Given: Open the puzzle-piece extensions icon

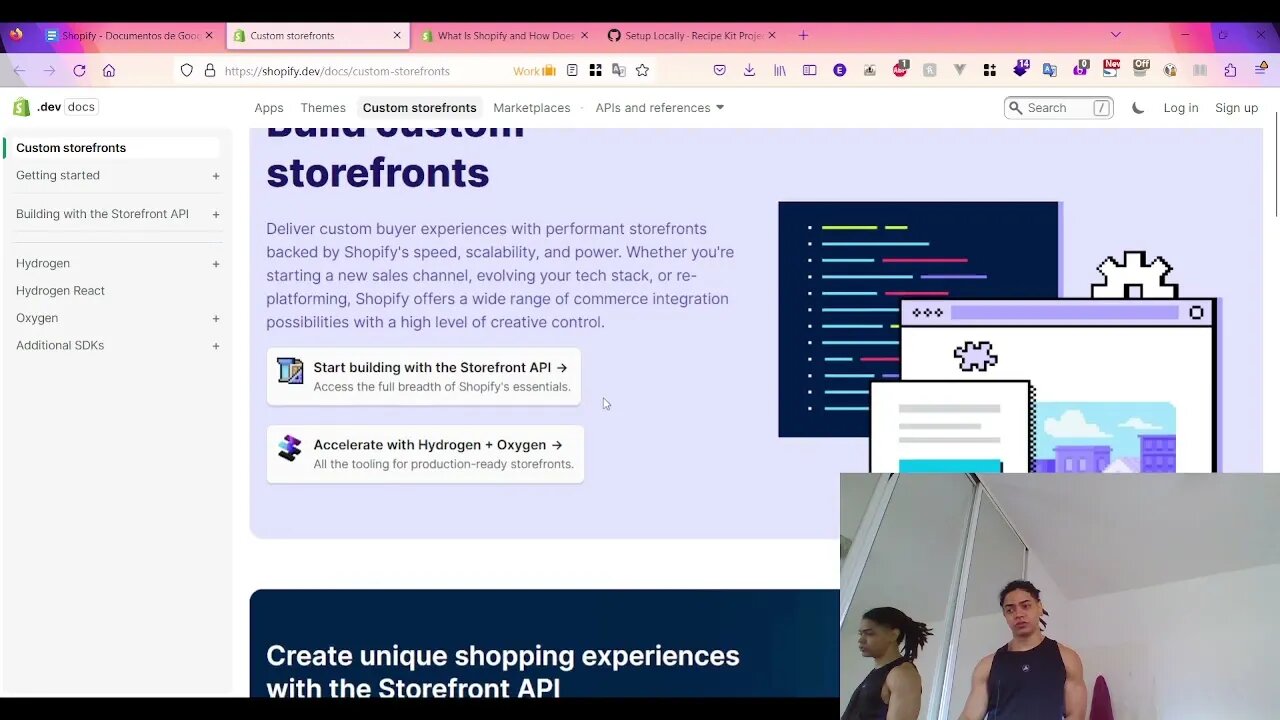Looking at the screenshot, I should pyautogui.click(x=1230, y=71).
